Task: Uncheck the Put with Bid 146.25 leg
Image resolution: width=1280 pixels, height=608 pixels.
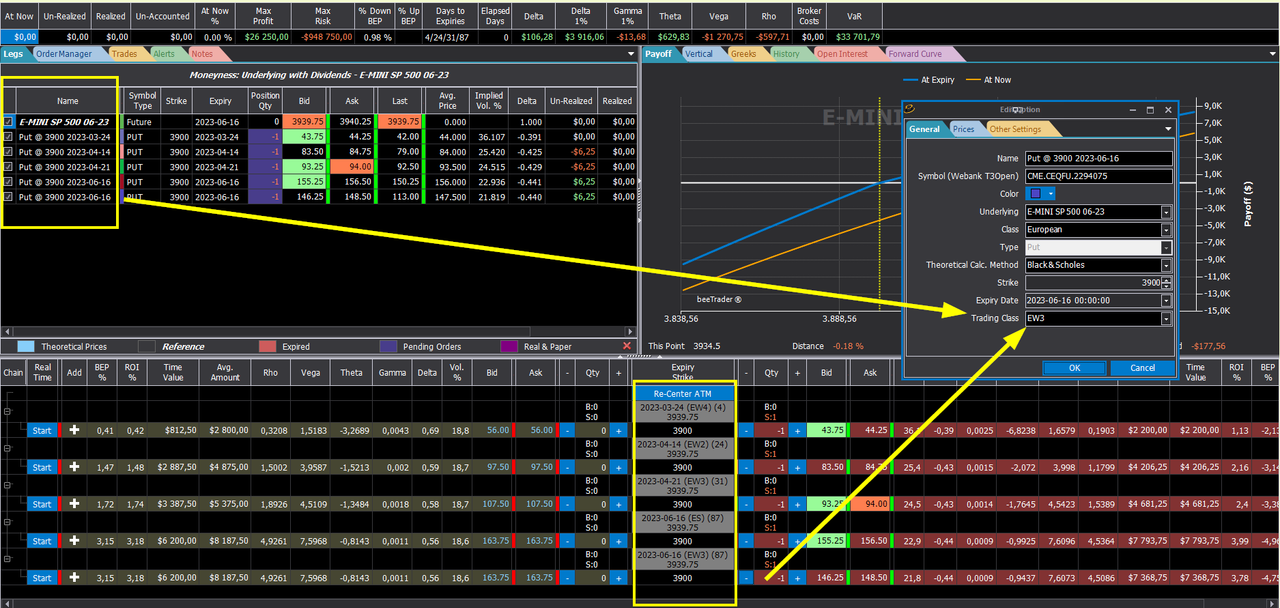Action: (x=8, y=197)
